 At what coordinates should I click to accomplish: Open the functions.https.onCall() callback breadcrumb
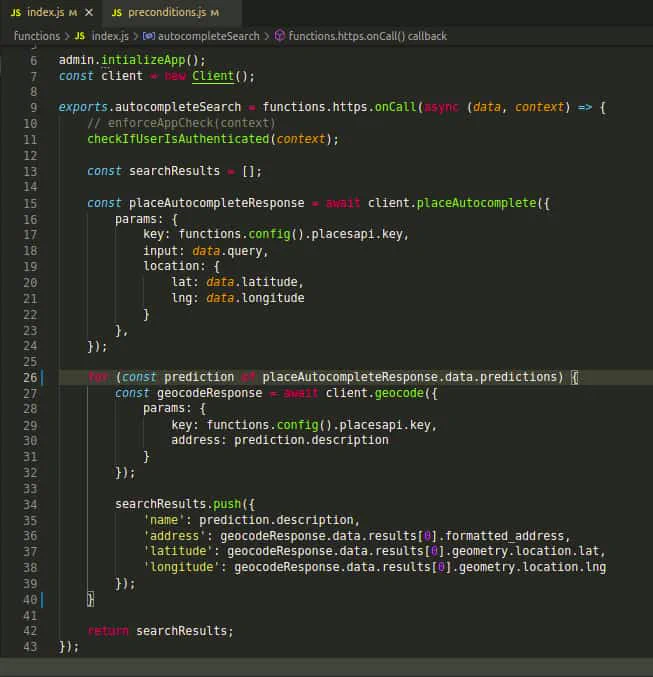coord(368,36)
